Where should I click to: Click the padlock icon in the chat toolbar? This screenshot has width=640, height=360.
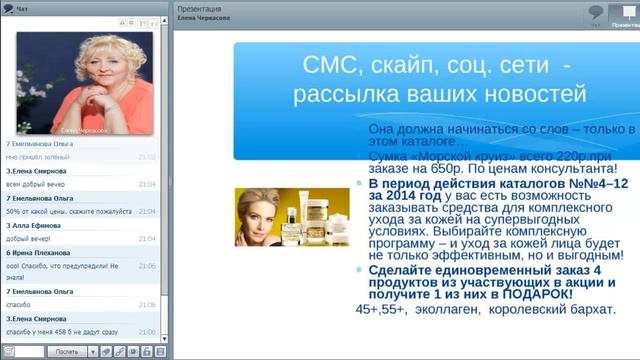[x=147, y=351]
